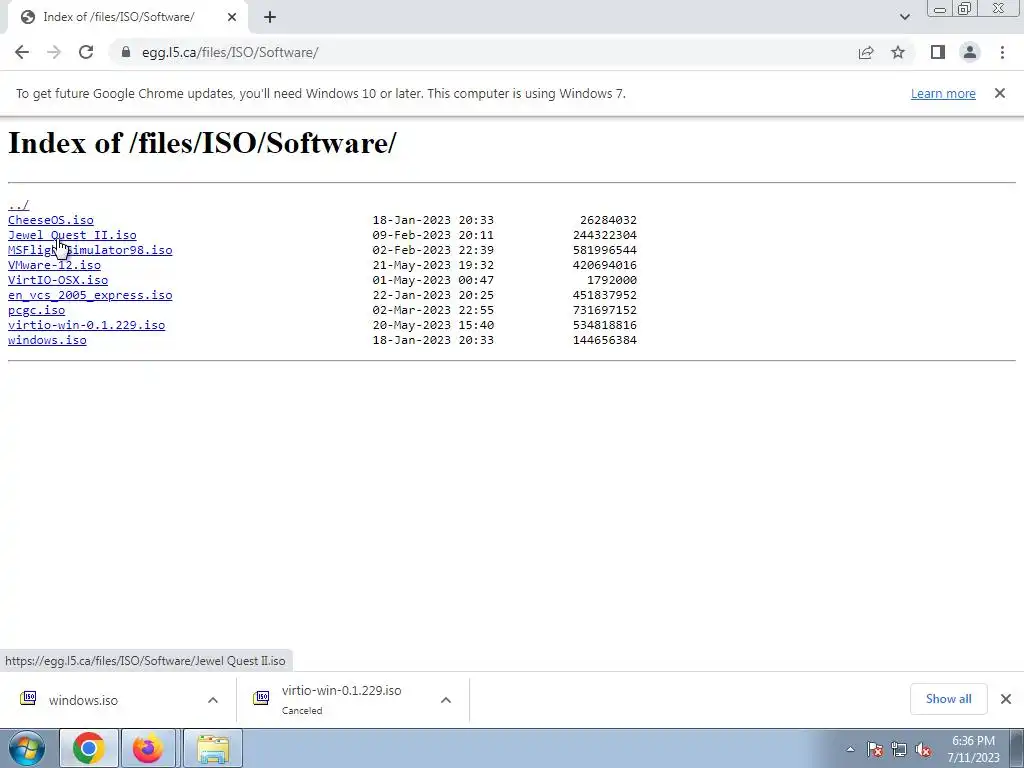Click the windows.iso file icon in downloads bar

click(x=28, y=699)
